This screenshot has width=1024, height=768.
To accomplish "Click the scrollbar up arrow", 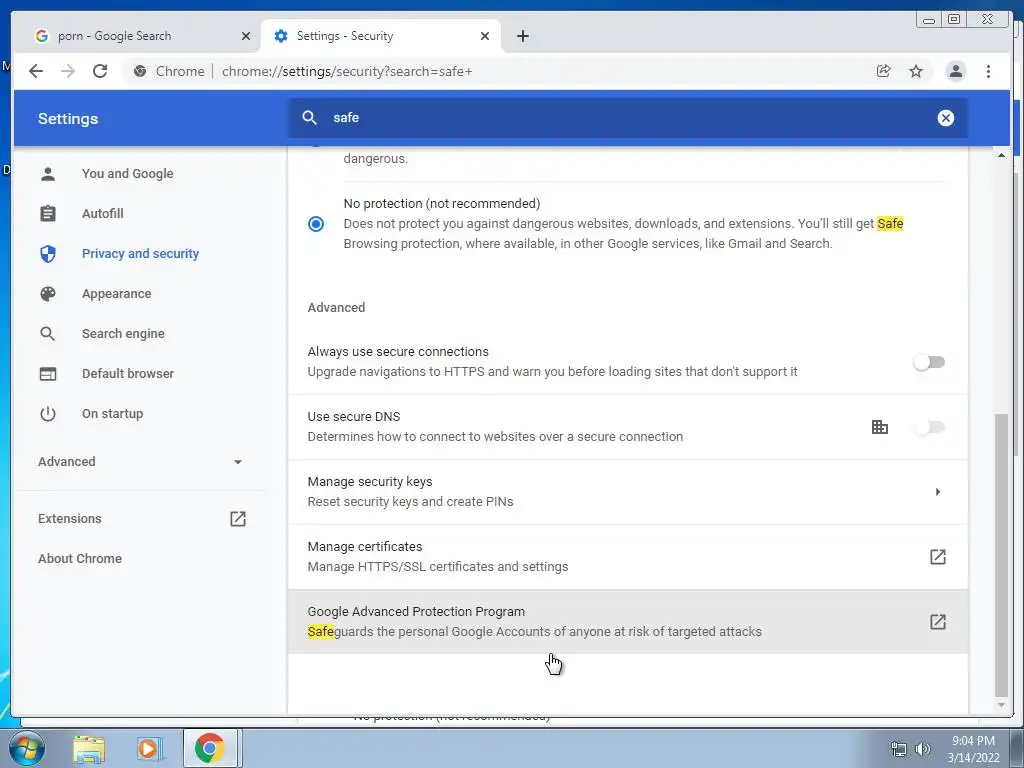I will pyautogui.click(x=1001, y=155).
